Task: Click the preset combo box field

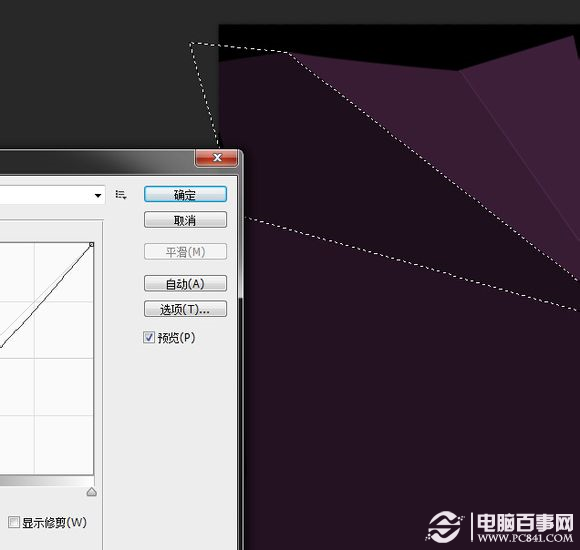Action: pos(52,195)
